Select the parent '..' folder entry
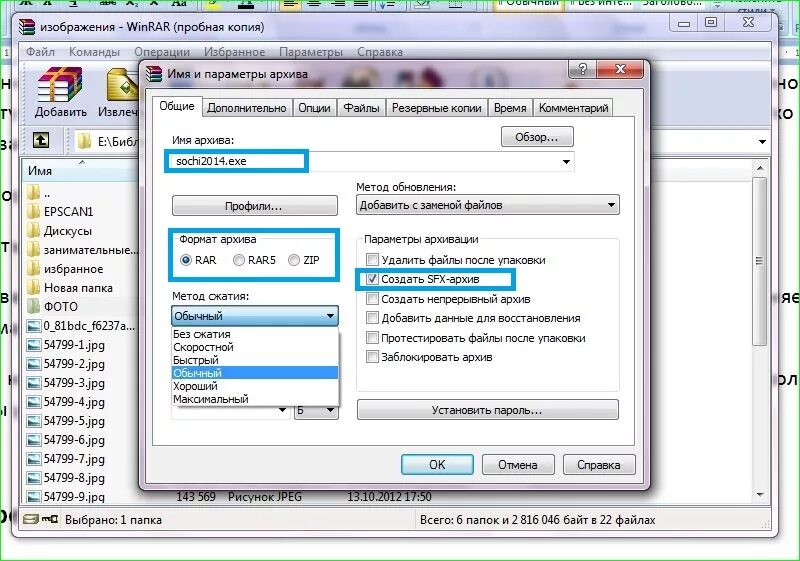 (39, 193)
